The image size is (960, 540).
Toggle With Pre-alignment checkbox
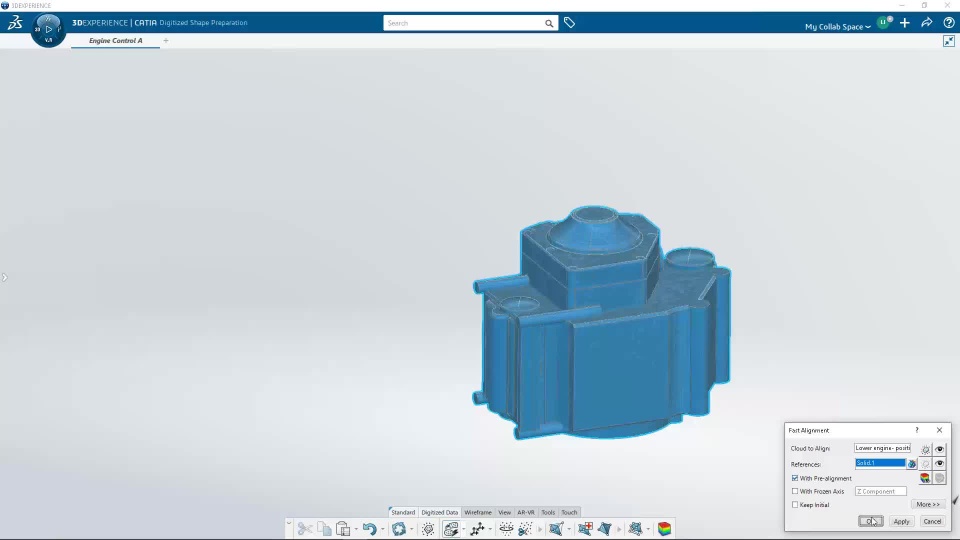pyautogui.click(x=795, y=478)
